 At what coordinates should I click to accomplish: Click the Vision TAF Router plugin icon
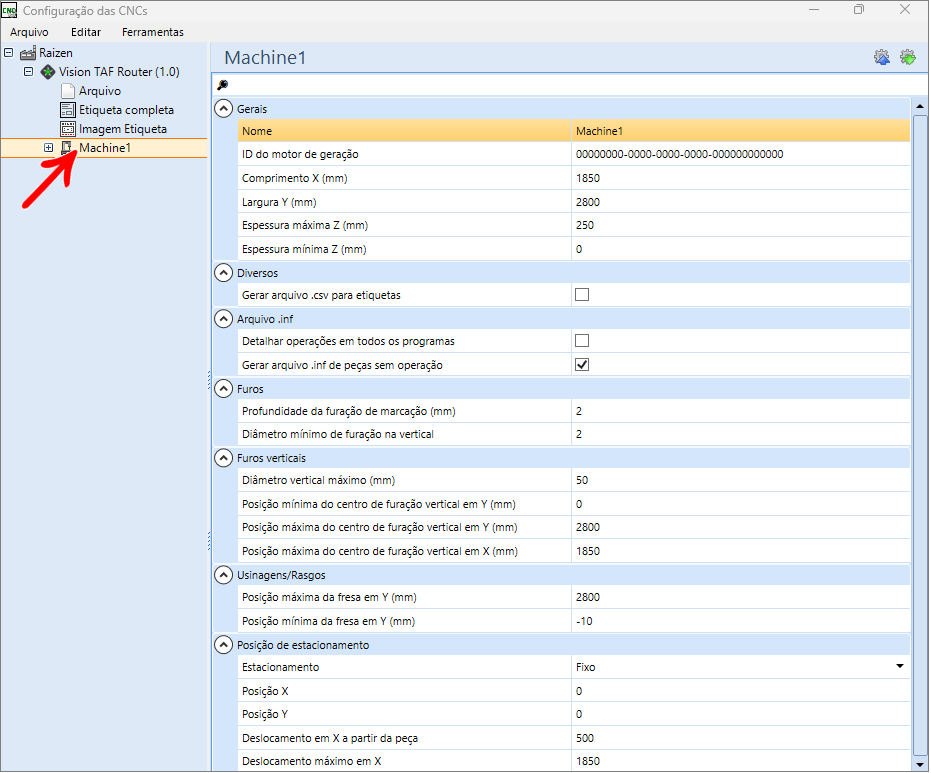(48, 72)
